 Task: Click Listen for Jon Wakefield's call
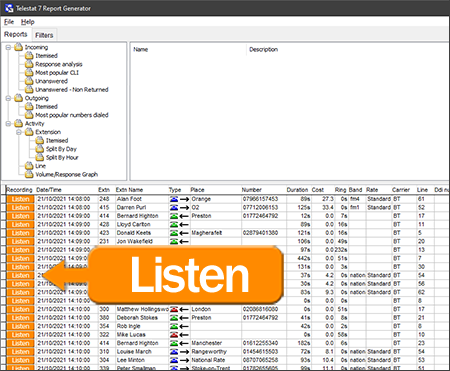20,242
